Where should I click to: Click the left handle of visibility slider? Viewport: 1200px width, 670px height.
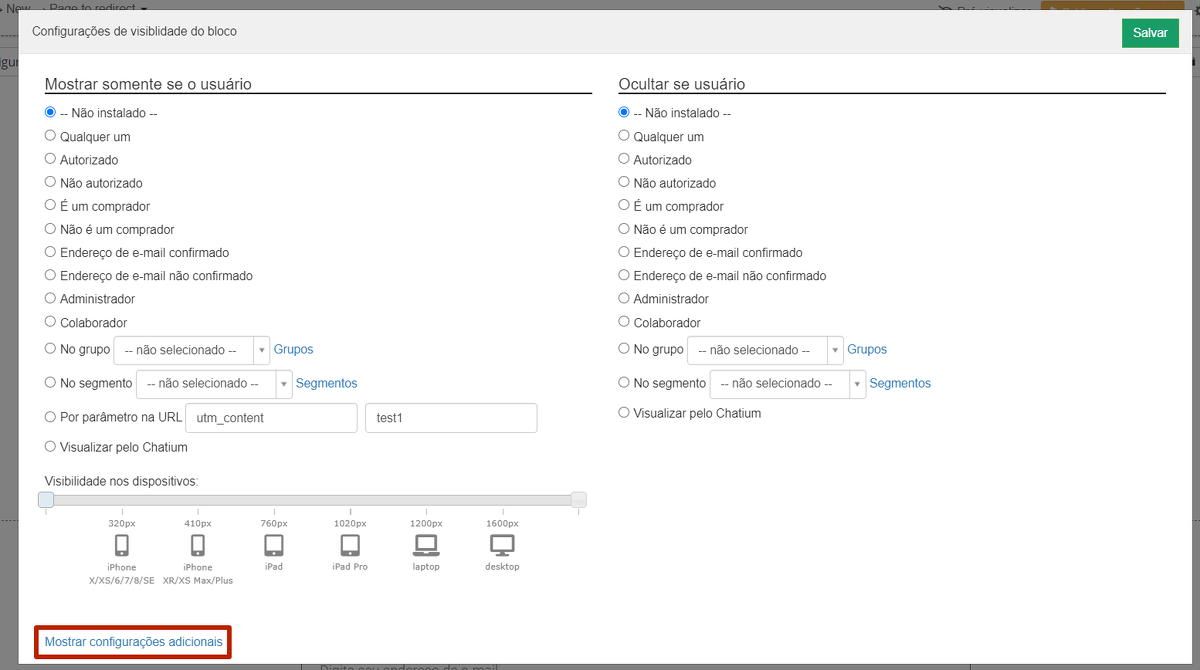(46, 500)
